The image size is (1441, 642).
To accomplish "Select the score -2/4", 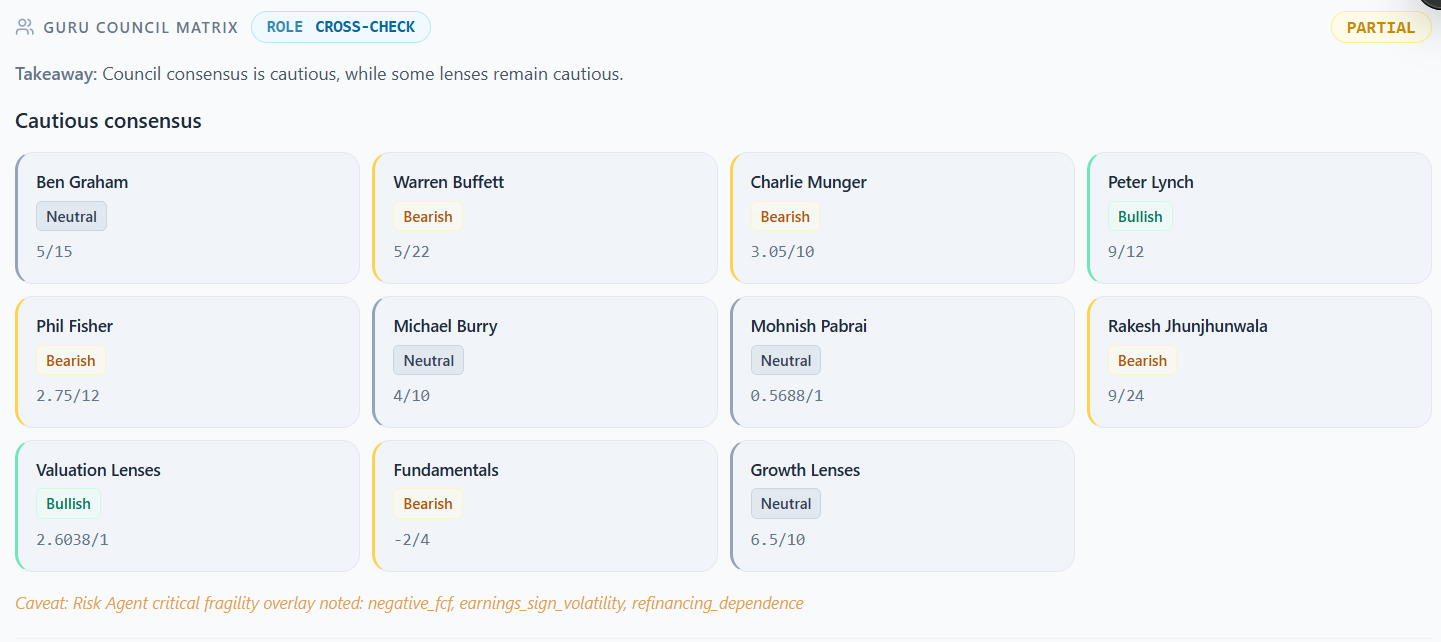I will tap(411, 540).
